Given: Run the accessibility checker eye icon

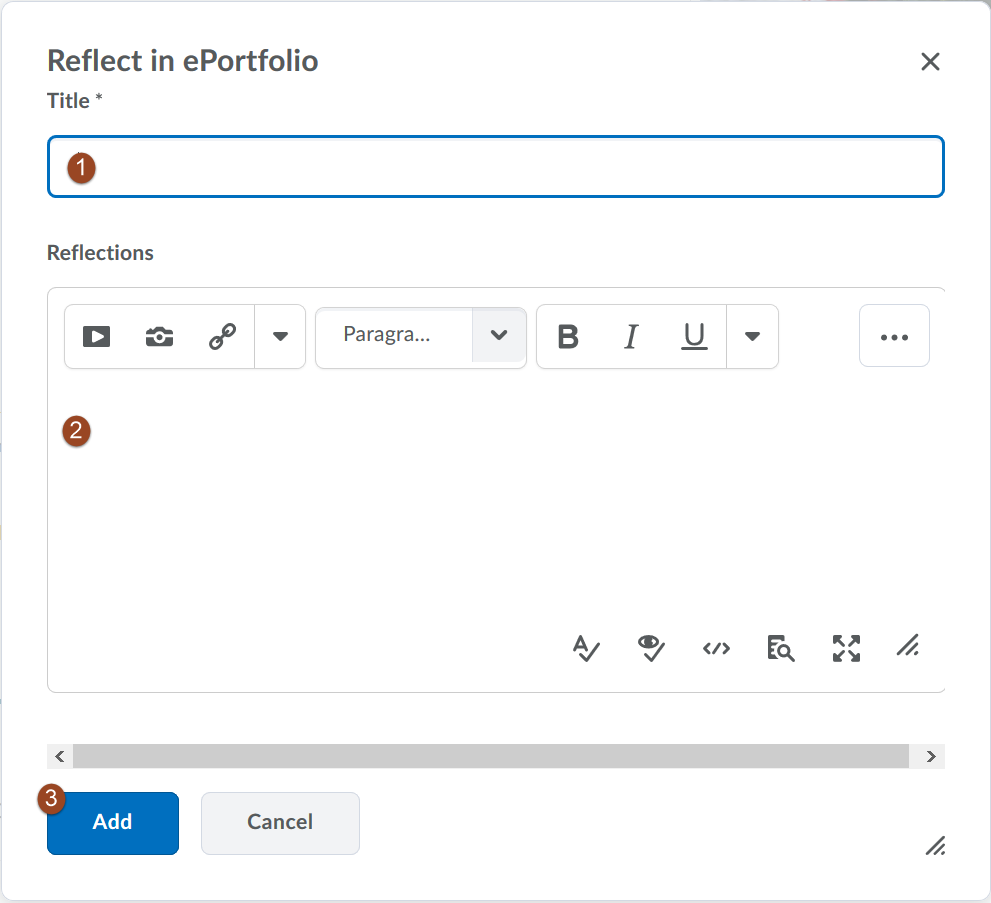Looking at the screenshot, I should (x=652, y=648).
